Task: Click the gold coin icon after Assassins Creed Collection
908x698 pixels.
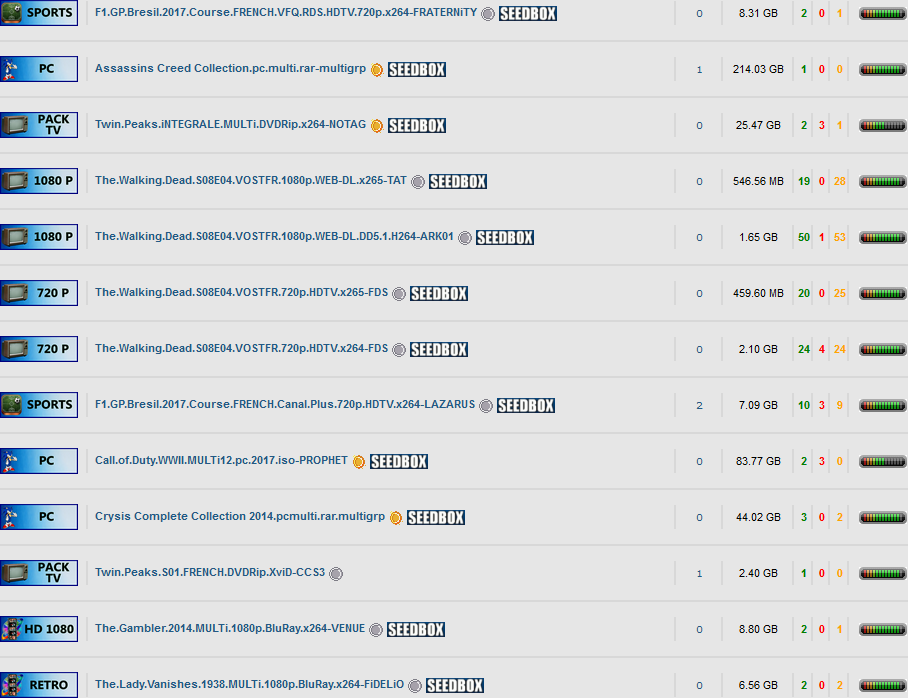Action: (x=377, y=70)
